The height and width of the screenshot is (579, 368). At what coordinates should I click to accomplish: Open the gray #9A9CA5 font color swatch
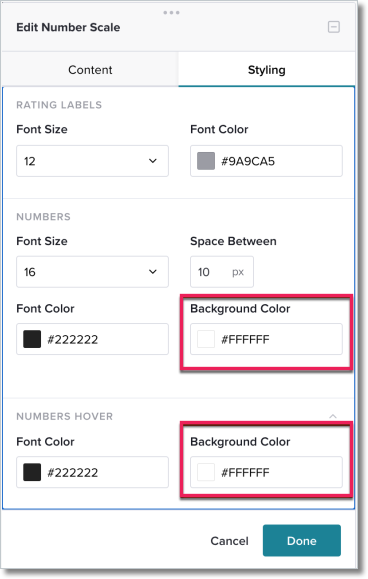206,161
